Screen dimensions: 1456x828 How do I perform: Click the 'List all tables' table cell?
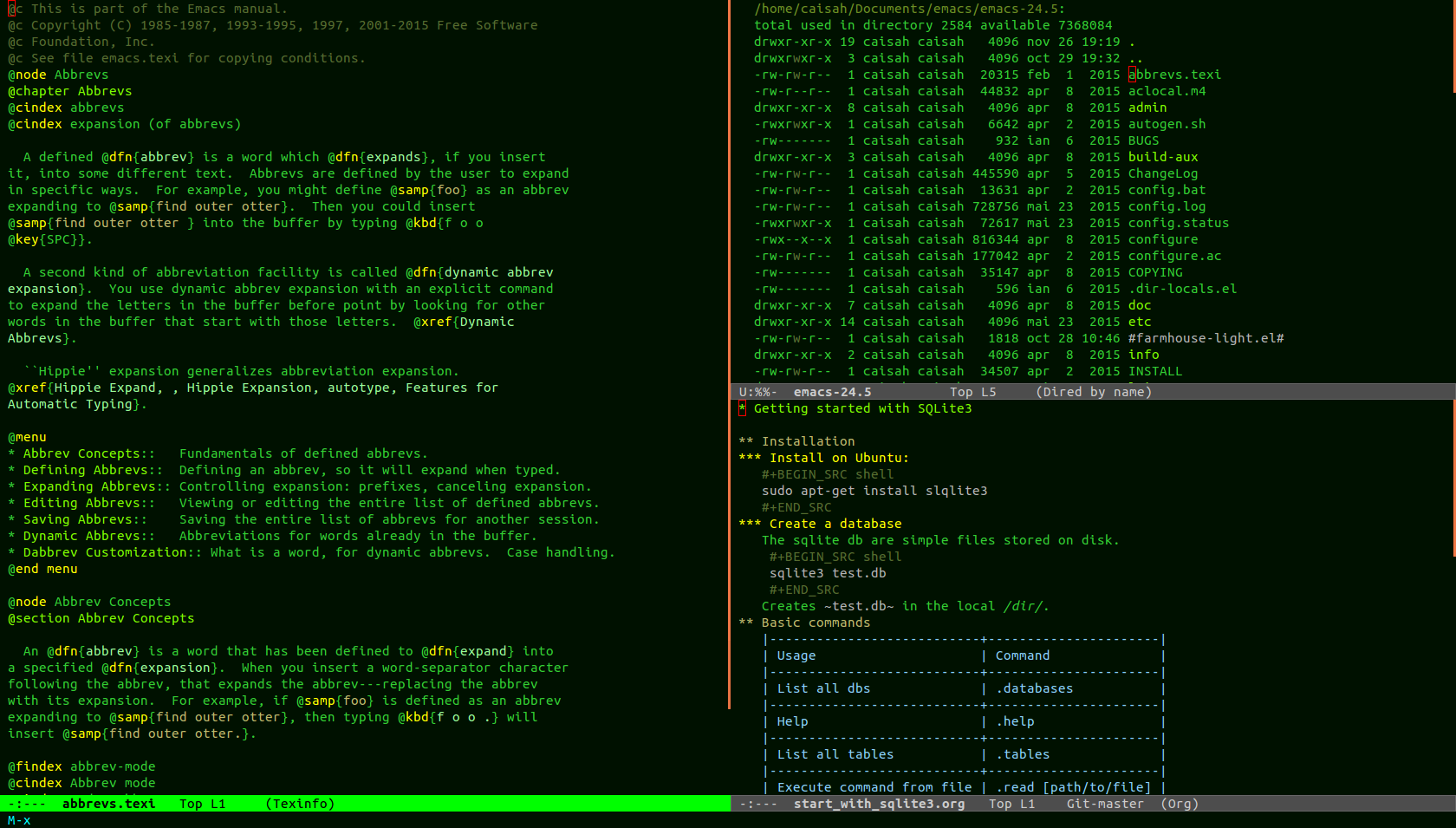pyautogui.click(x=835, y=754)
